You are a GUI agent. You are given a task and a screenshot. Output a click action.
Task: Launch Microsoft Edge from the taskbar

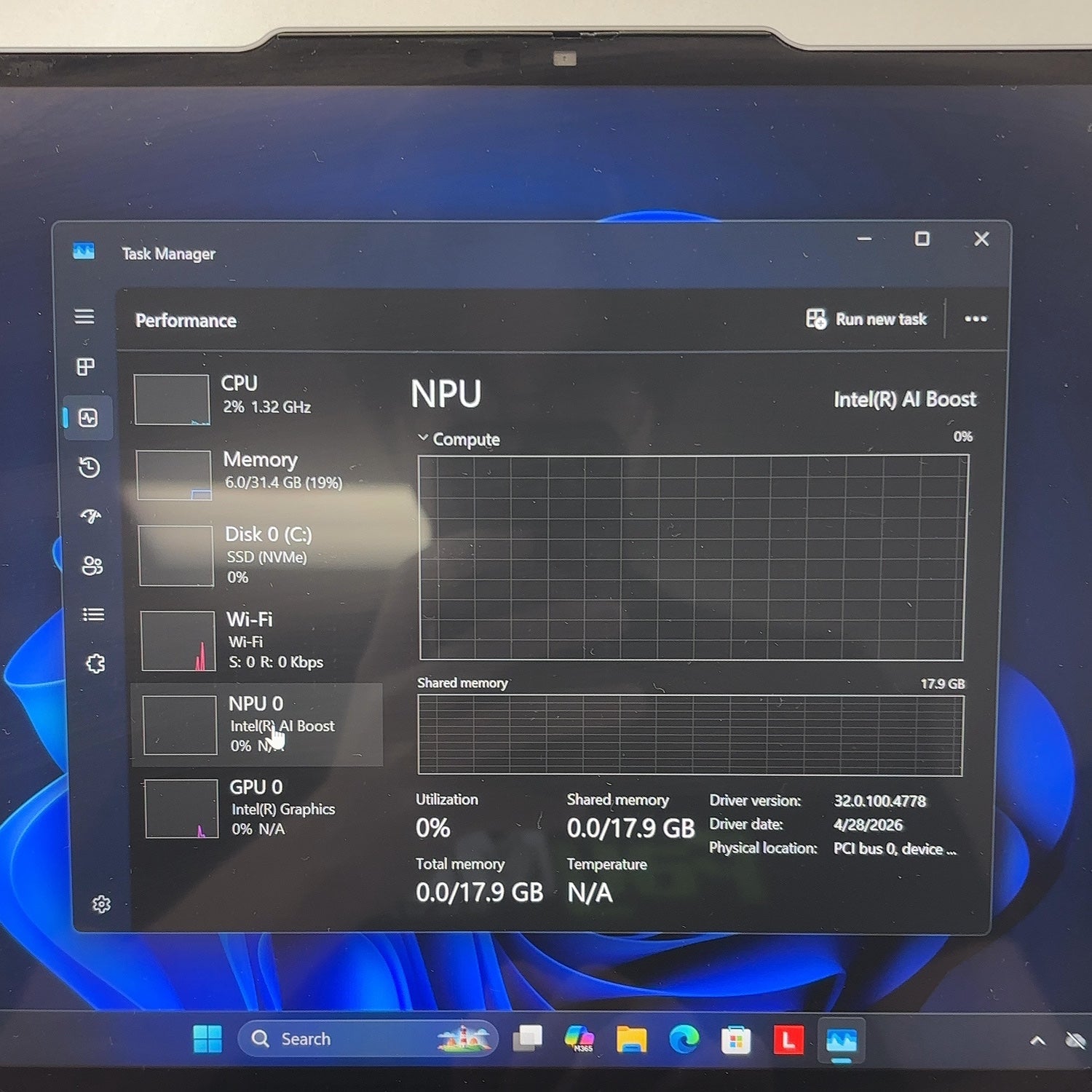click(684, 1040)
